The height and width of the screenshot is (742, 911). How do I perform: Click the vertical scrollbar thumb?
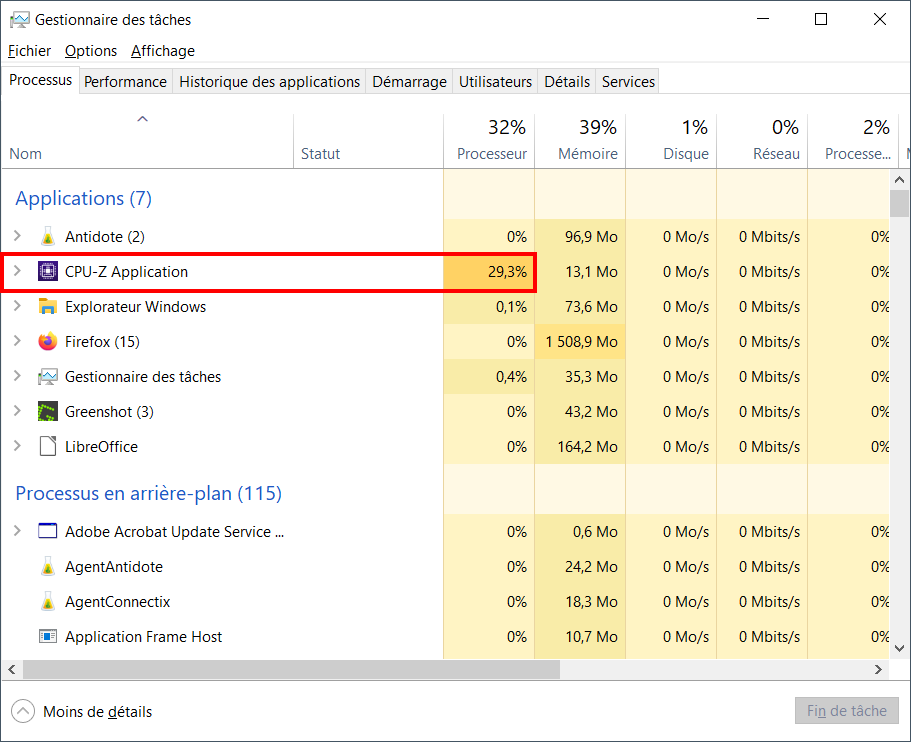coord(899,203)
